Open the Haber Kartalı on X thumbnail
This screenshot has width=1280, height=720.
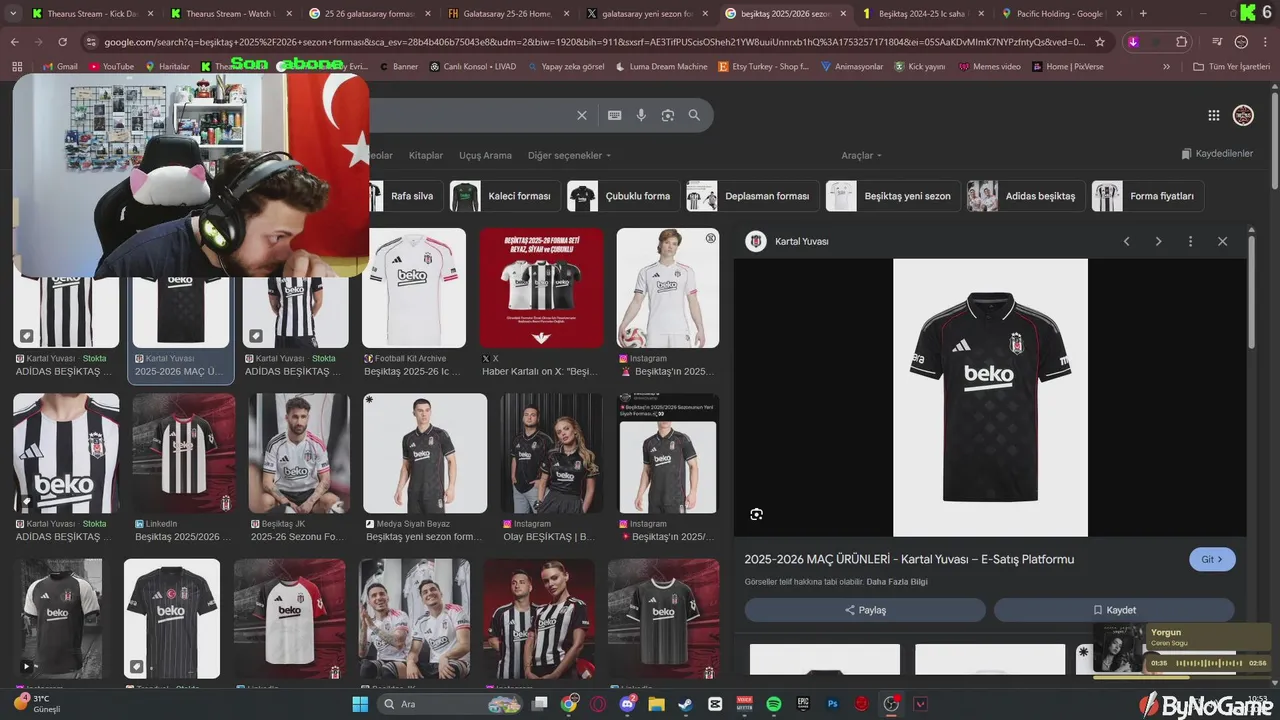pos(541,288)
